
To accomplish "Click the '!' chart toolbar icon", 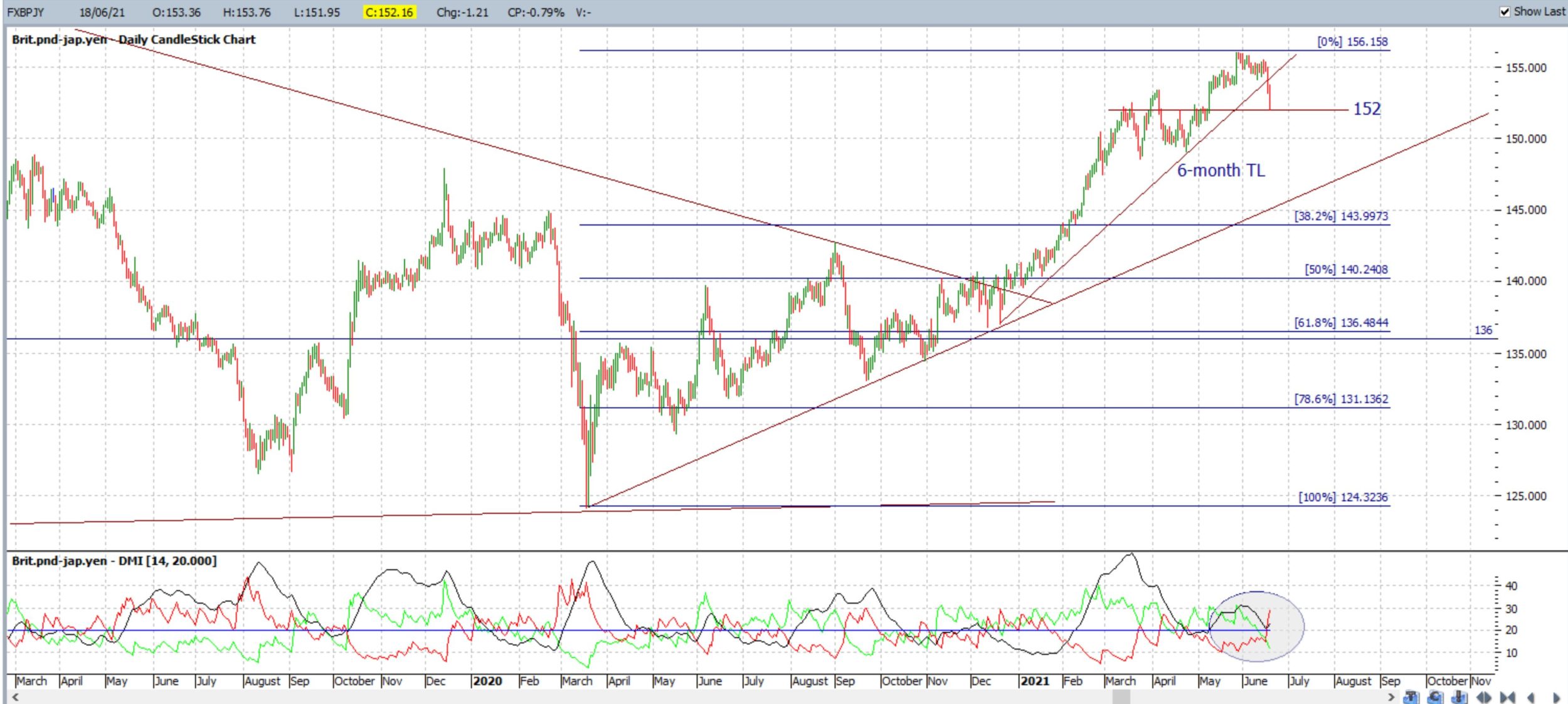I will tap(1459, 697).
